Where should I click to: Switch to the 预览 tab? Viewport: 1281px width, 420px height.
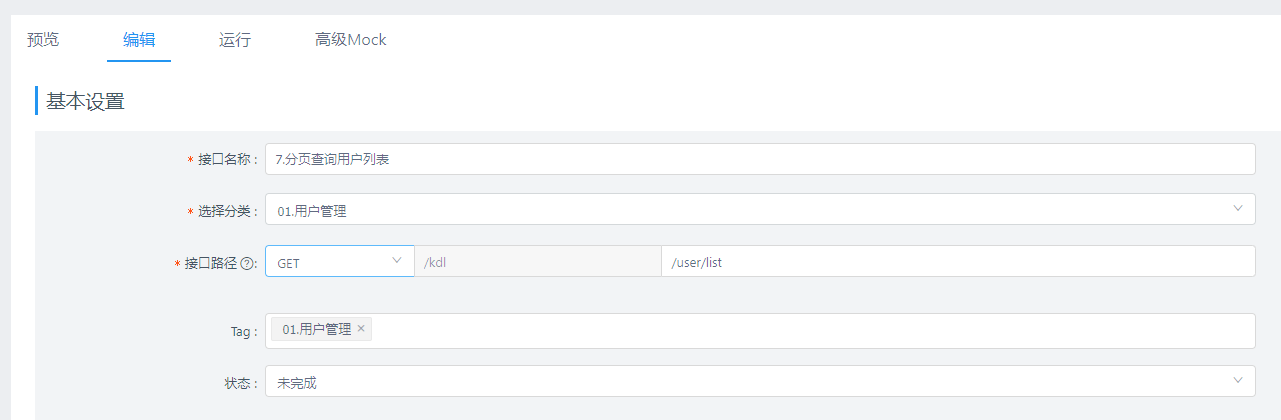tap(43, 40)
